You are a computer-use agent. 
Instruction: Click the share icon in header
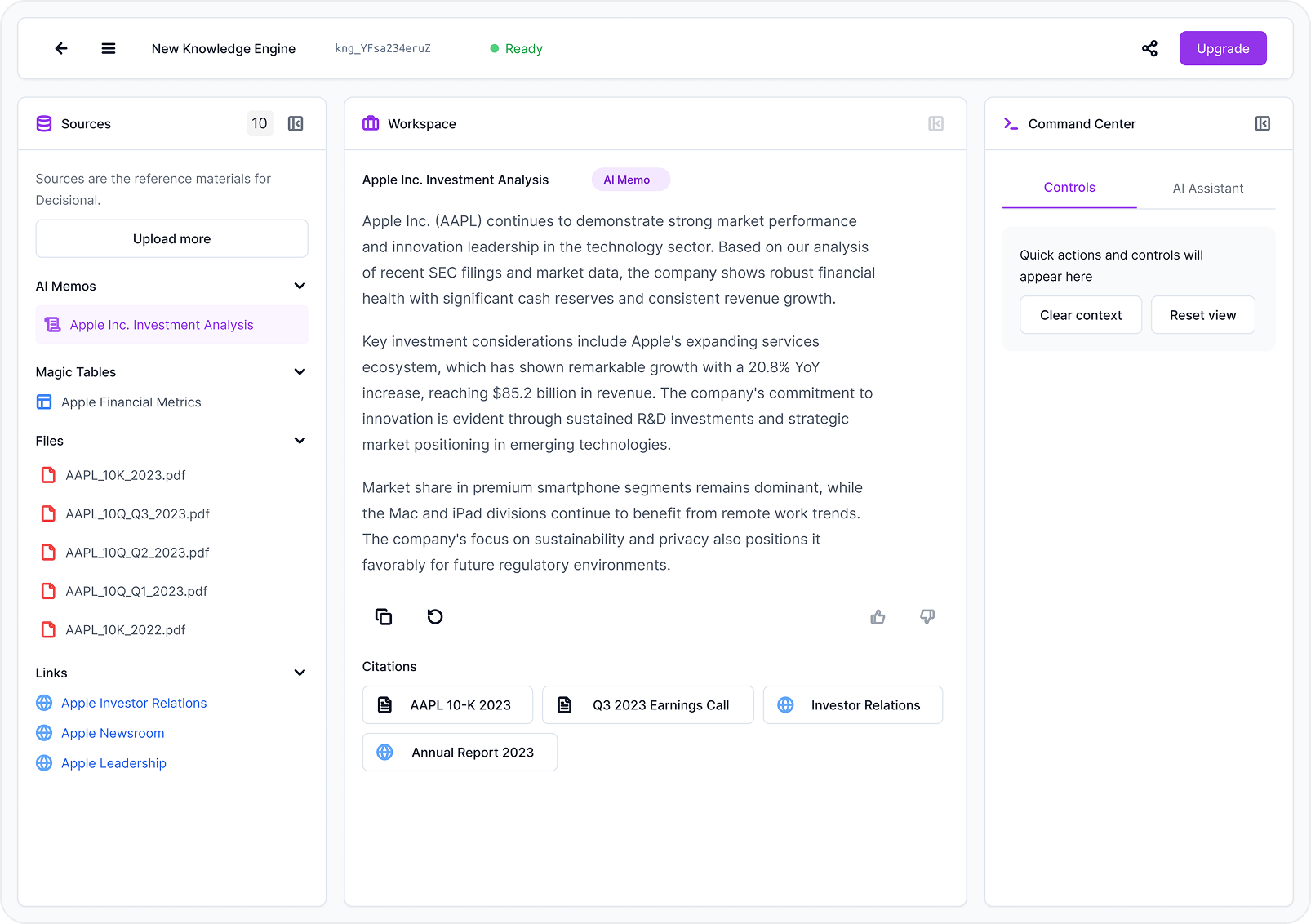(1149, 49)
